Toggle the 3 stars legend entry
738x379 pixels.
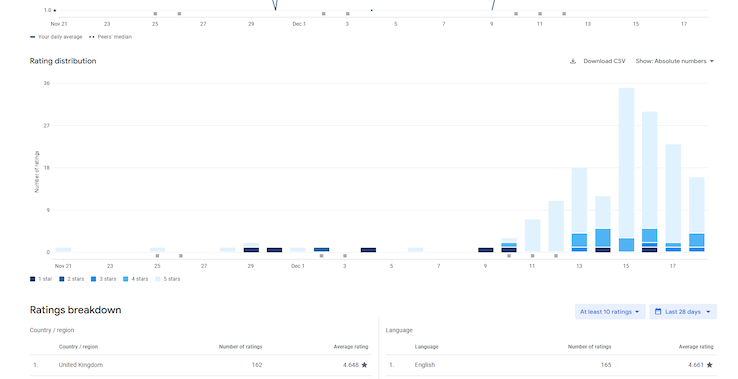103,279
